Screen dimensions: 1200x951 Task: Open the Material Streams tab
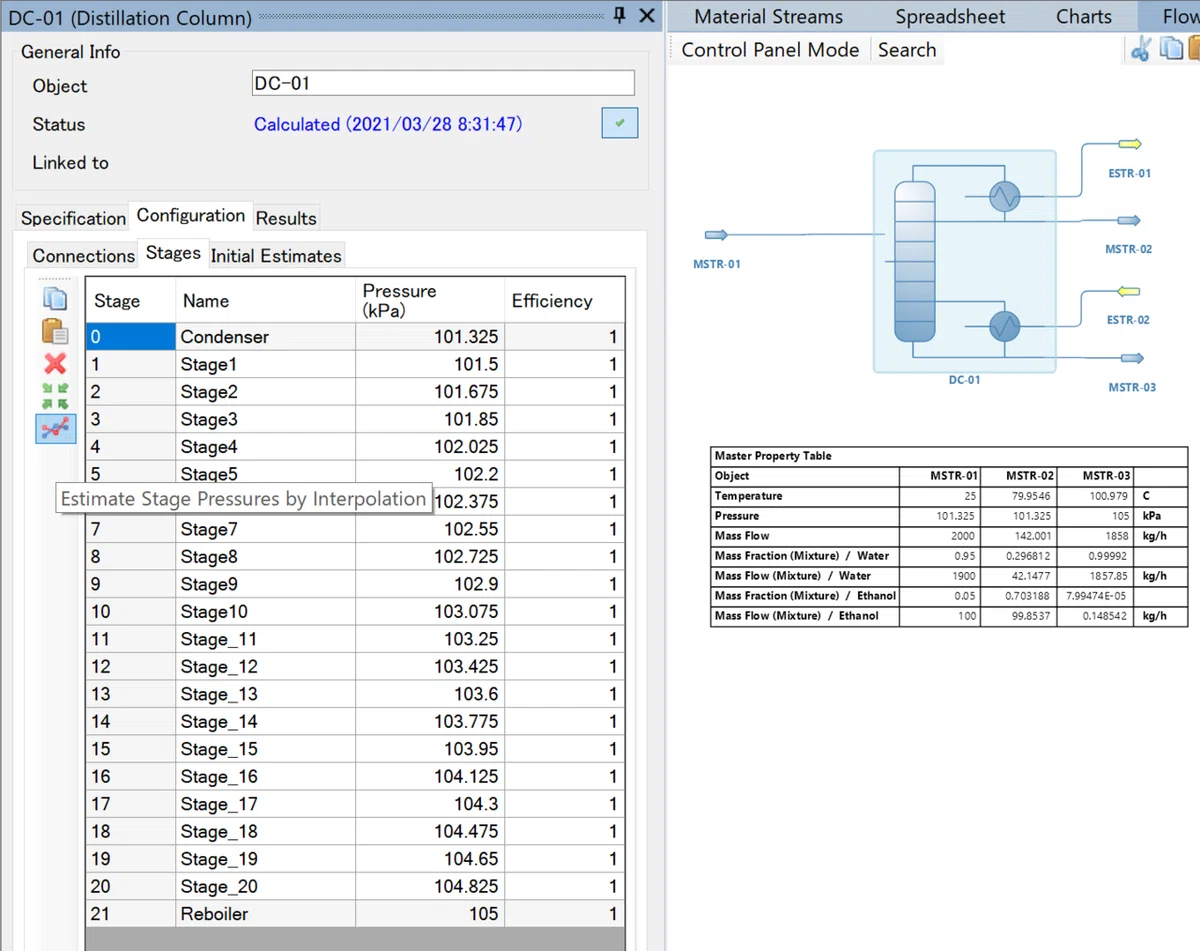(x=768, y=16)
